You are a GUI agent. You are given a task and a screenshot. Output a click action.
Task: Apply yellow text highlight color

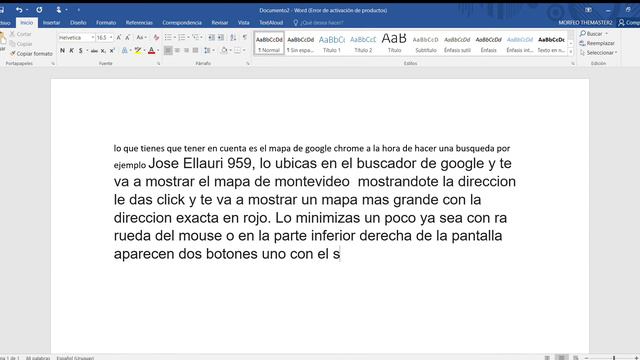tap(138, 51)
